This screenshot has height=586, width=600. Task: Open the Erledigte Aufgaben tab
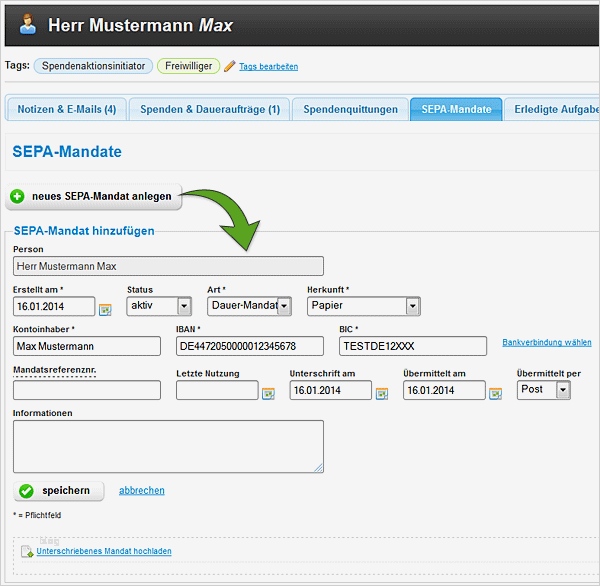click(552, 109)
